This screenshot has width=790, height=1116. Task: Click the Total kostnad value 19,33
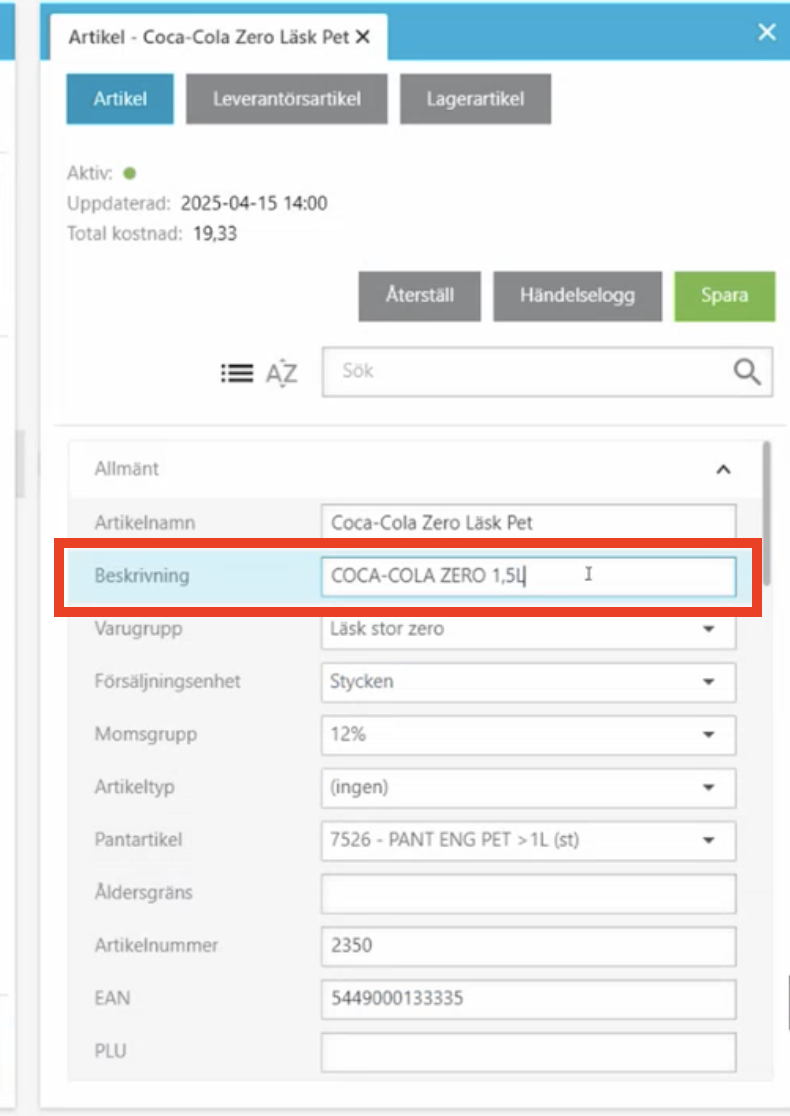(215, 234)
